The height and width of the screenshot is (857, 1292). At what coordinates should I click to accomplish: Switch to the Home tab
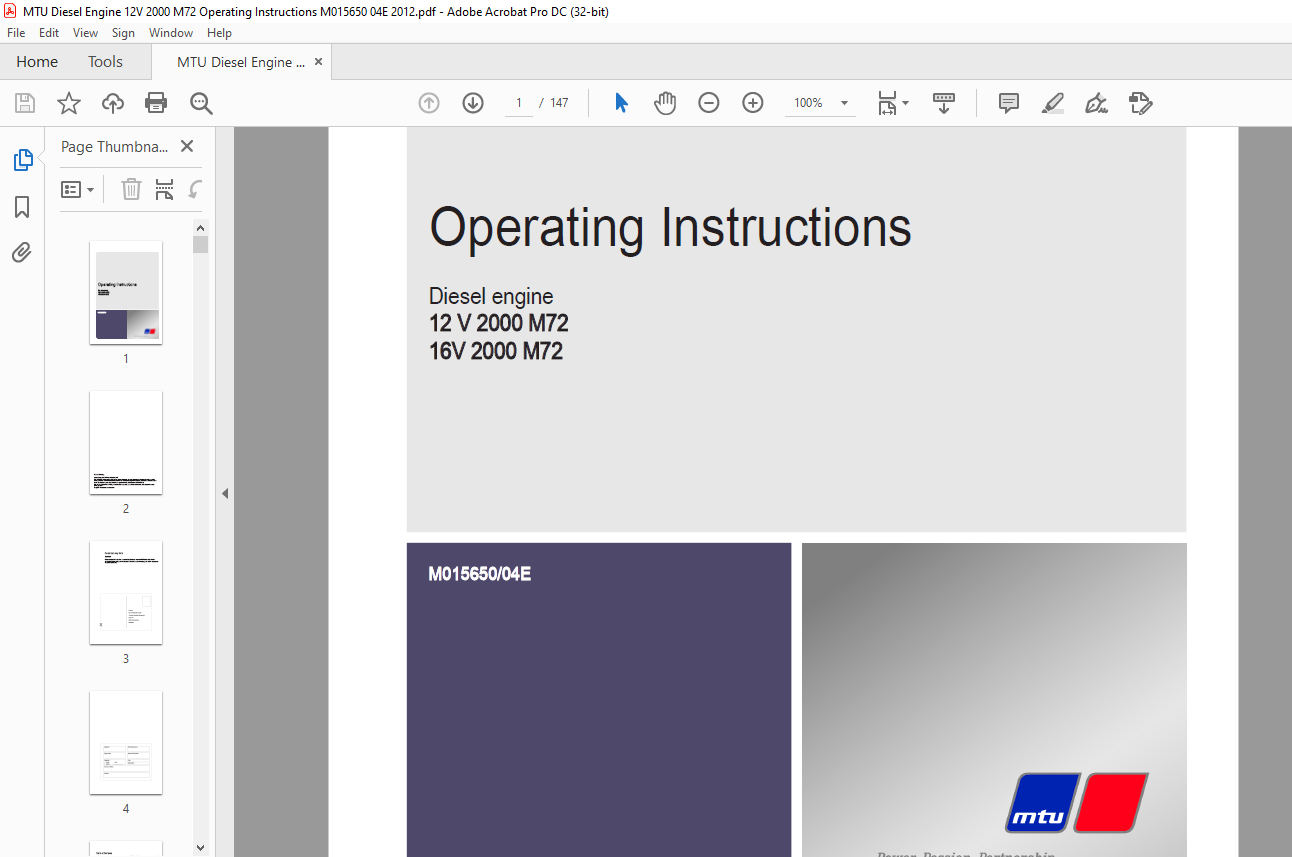coord(37,62)
